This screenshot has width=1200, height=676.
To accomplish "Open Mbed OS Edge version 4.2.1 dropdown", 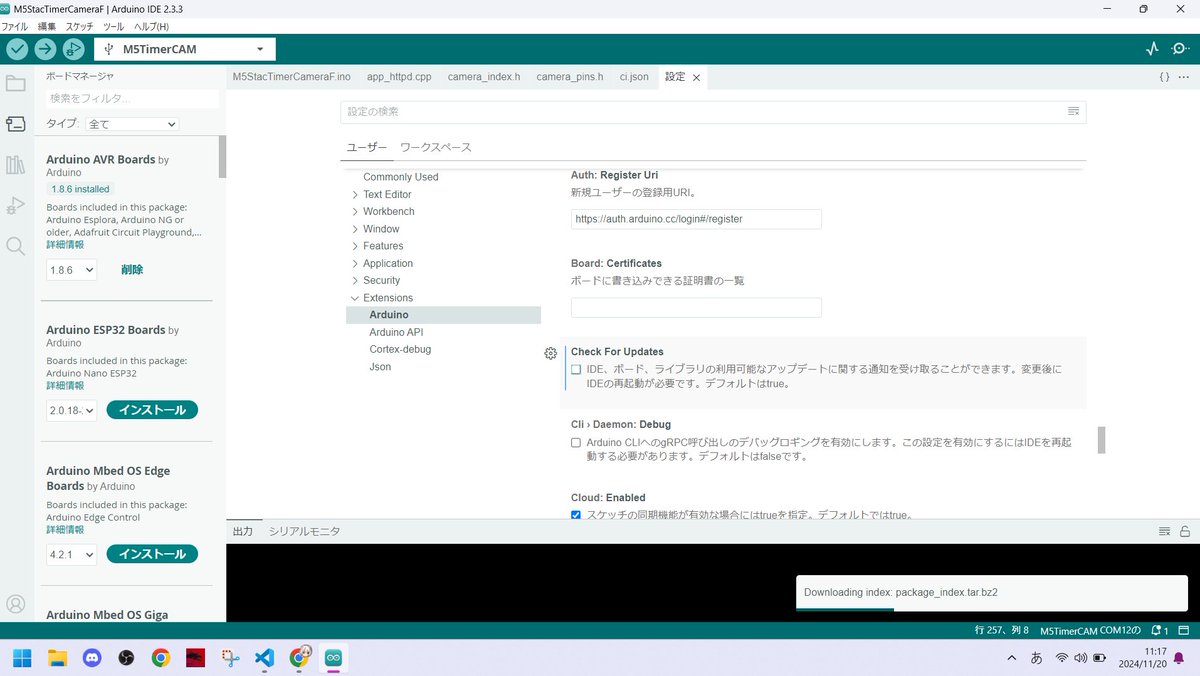I will coord(72,554).
